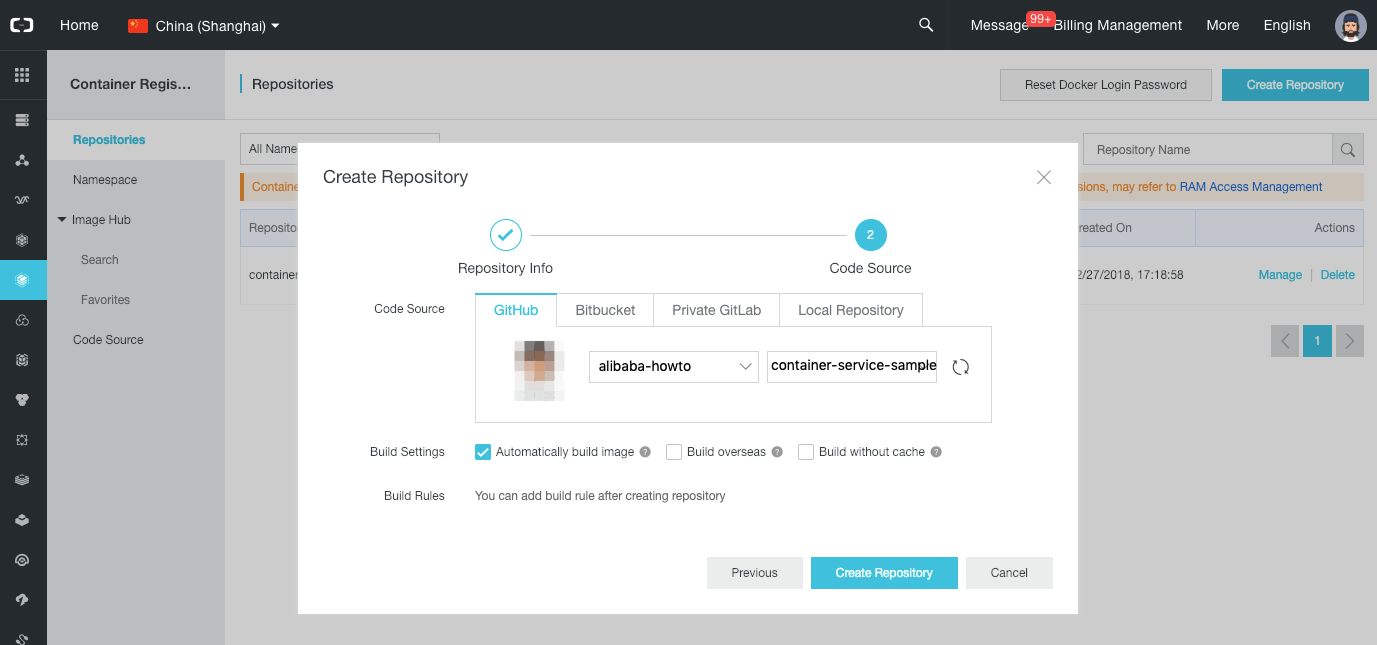Enable the Build without cache option
The image size is (1377, 645).
(x=806, y=452)
